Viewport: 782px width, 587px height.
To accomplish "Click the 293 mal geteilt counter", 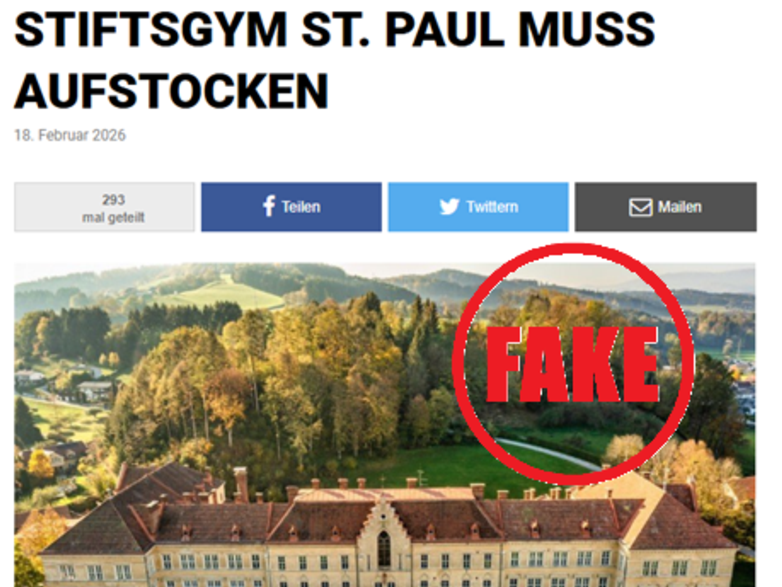I will point(104,207).
